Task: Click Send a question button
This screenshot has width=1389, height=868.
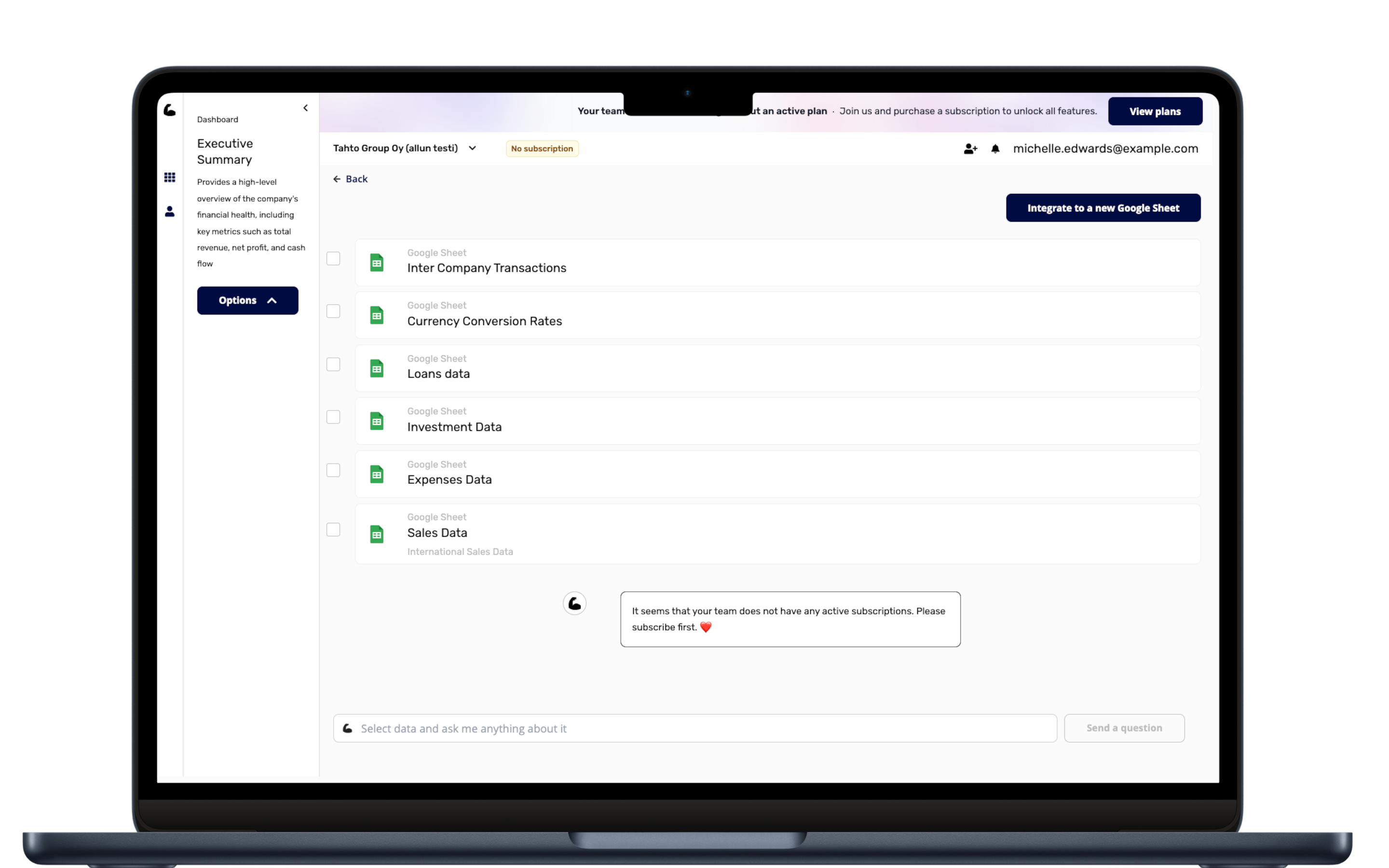Action: 1124,728
